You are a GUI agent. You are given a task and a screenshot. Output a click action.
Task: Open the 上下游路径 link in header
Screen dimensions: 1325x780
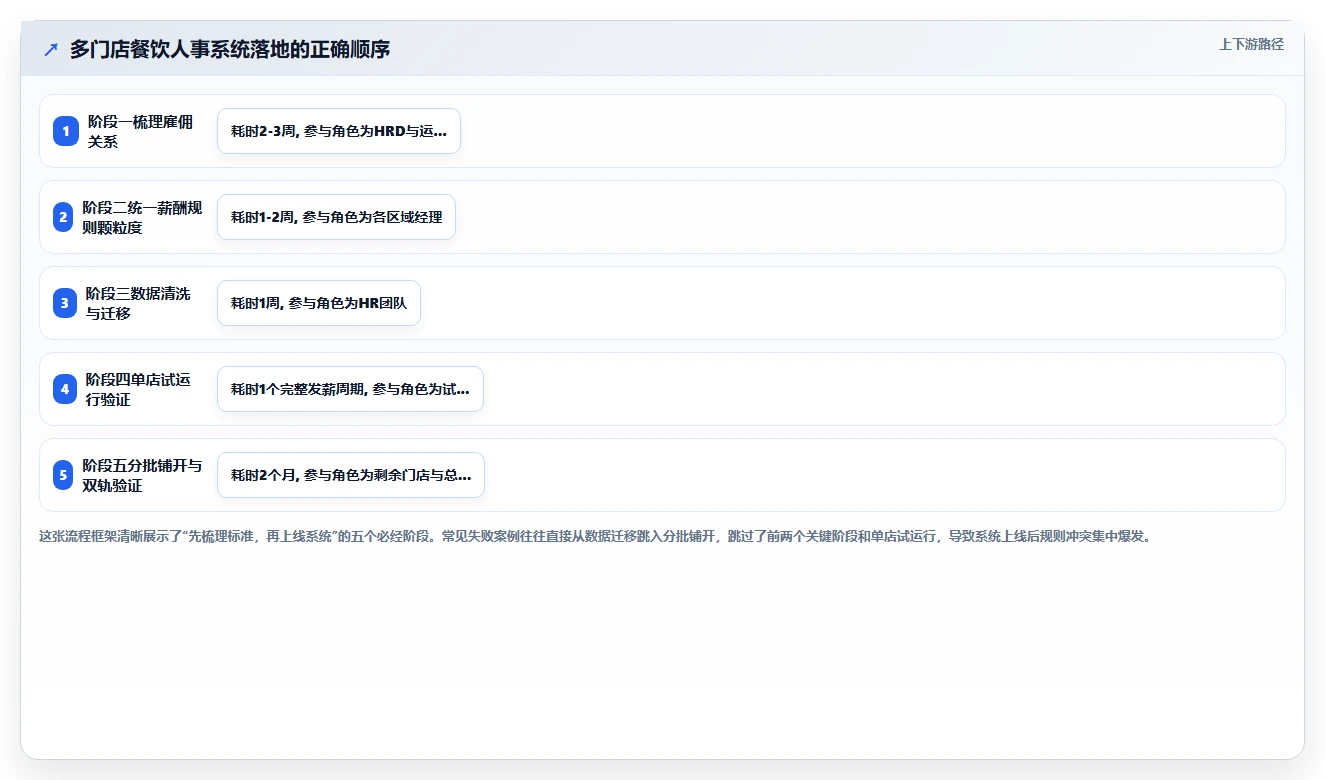1251,44
